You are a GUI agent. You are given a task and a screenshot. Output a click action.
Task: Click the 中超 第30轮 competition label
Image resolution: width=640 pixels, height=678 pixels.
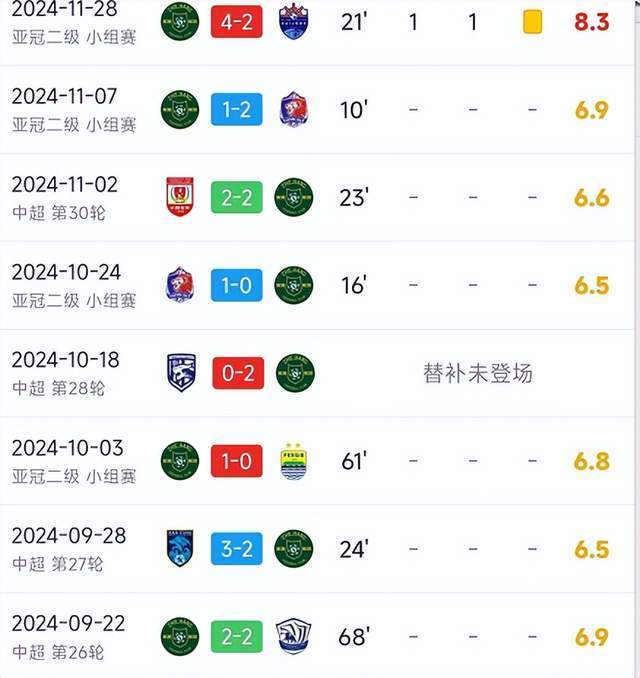[58, 212]
